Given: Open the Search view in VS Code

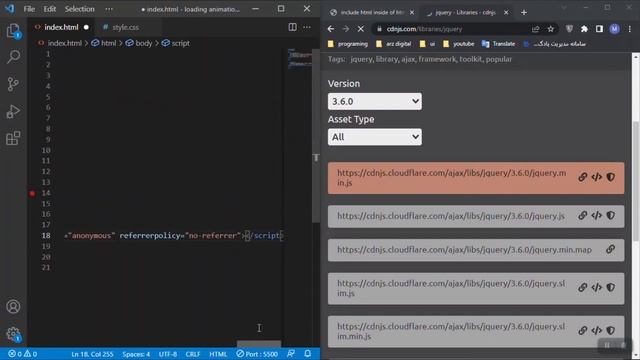Looking at the screenshot, I should pos(13,57).
